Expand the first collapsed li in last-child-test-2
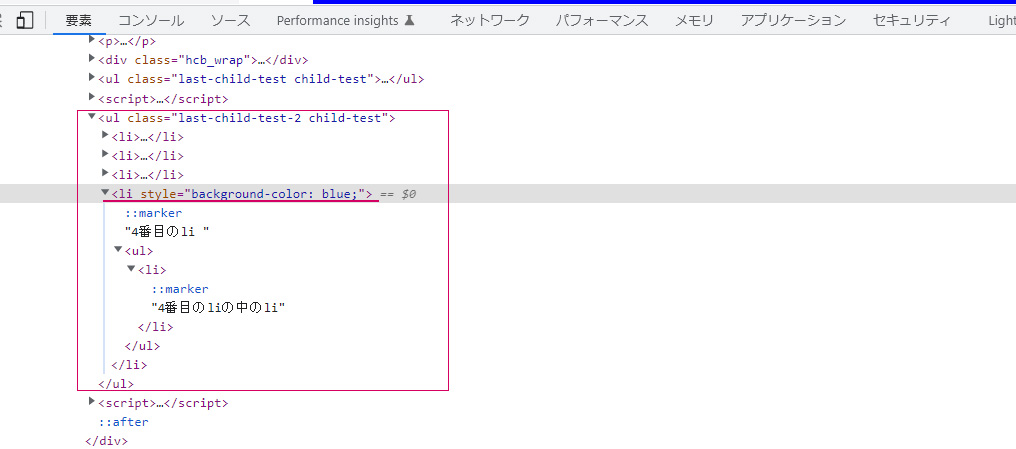 pos(106,135)
